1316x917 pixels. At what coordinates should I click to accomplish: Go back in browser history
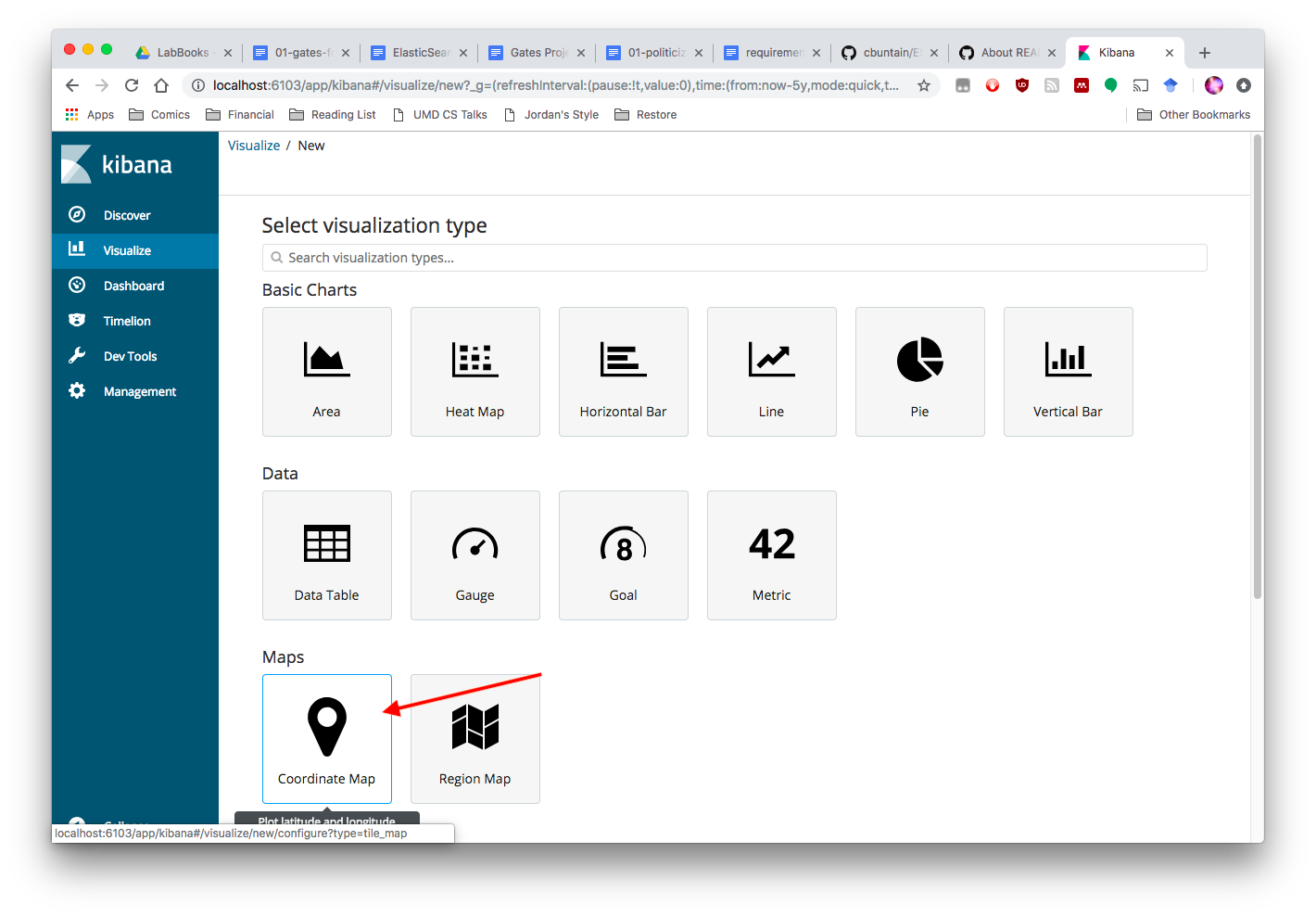[x=72, y=85]
